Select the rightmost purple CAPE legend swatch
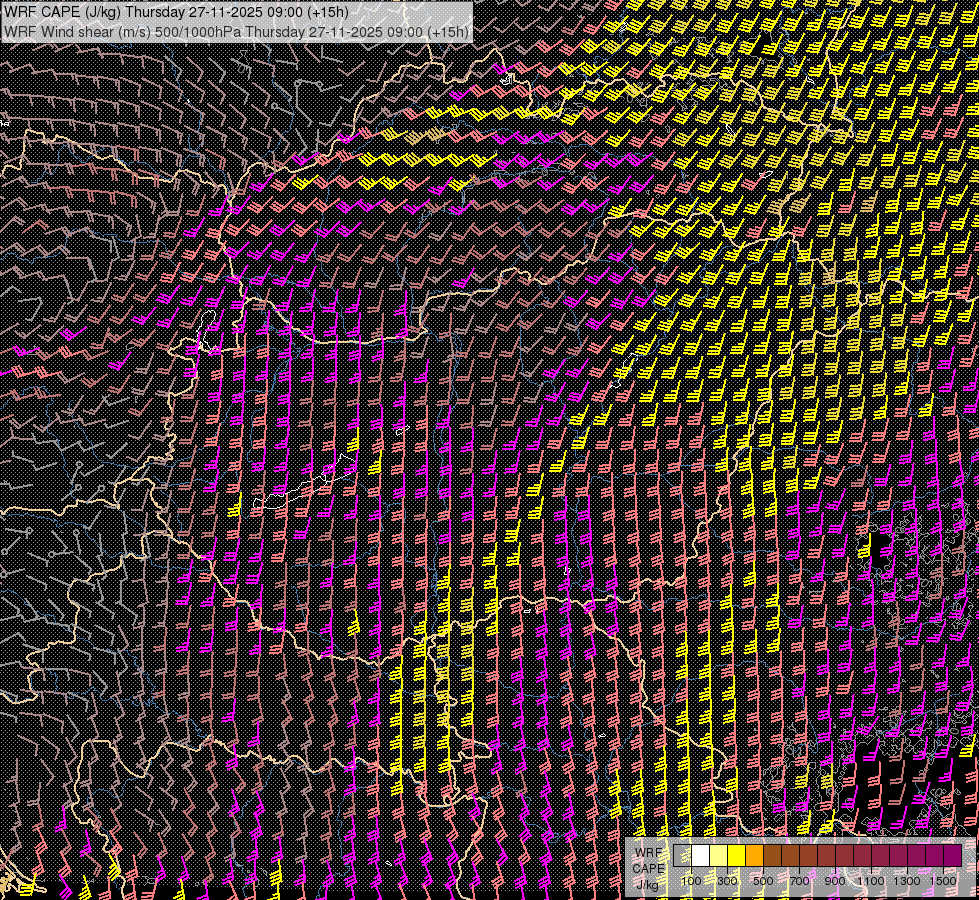Image resolution: width=979 pixels, height=900 pixels. click(x=953, y=855)
